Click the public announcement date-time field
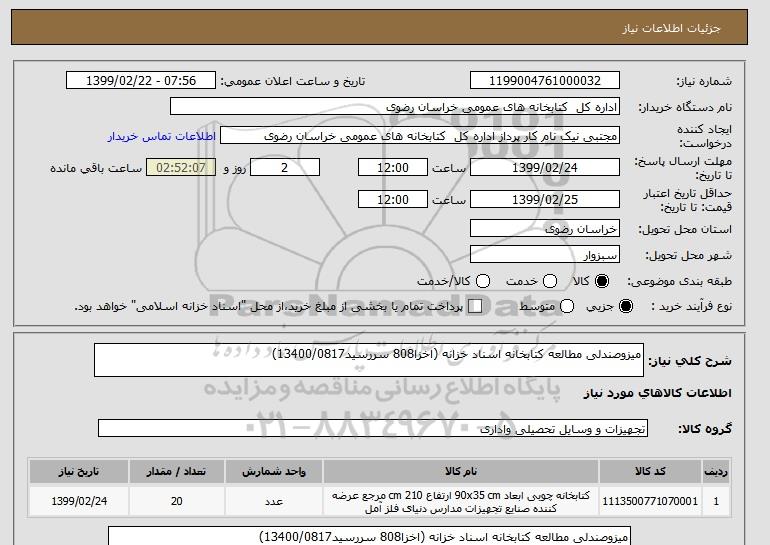The height and width of the screenshot is (545, 770). coord(145,81)
